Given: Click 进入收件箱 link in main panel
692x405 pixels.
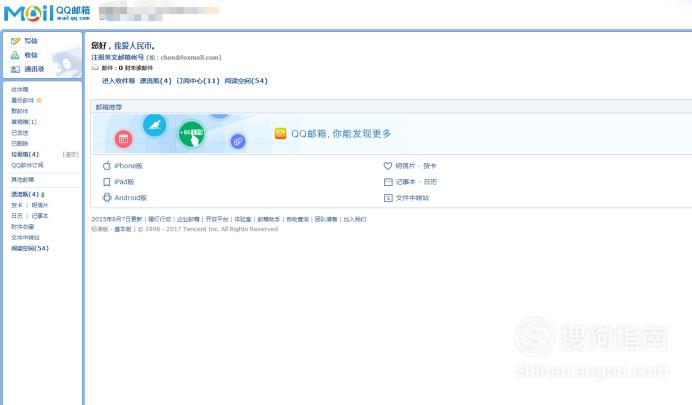Looking at the screenshot, I should point(118,81).
